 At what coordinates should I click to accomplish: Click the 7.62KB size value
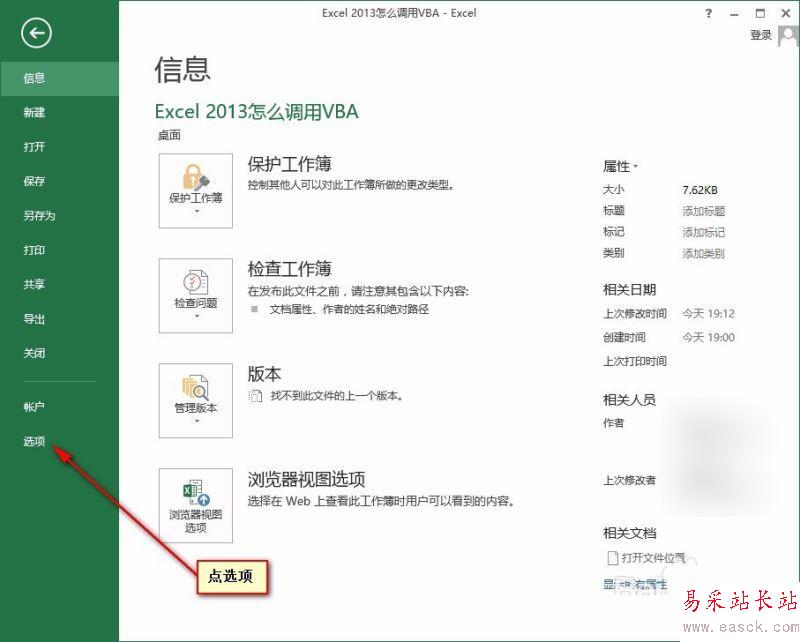pyautogui.click(x=700, y=190)
